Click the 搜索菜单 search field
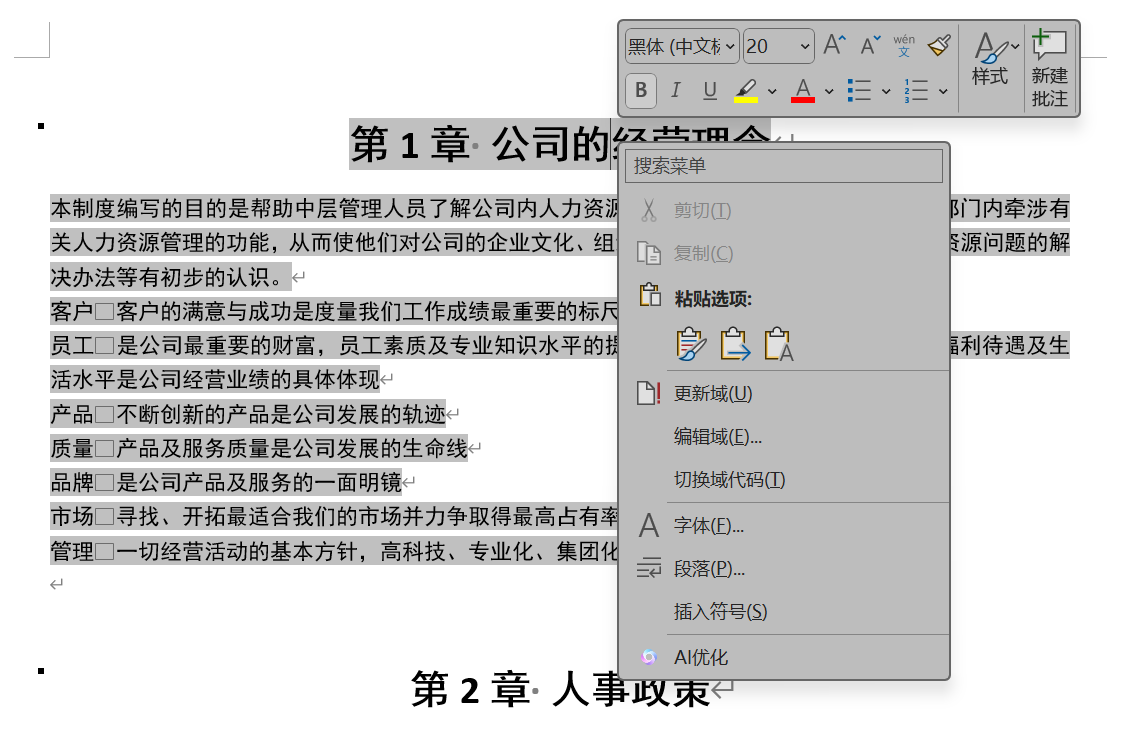The width and height of the screenshot is (1128, 730). tap(783, 166)
